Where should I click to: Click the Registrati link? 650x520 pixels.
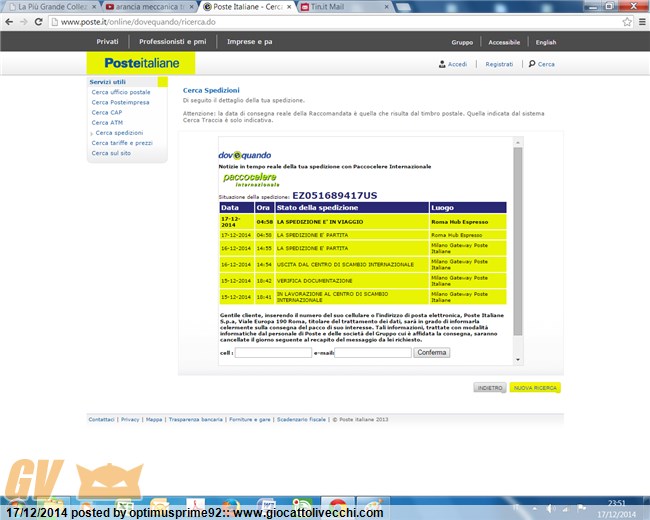[499, 64]
